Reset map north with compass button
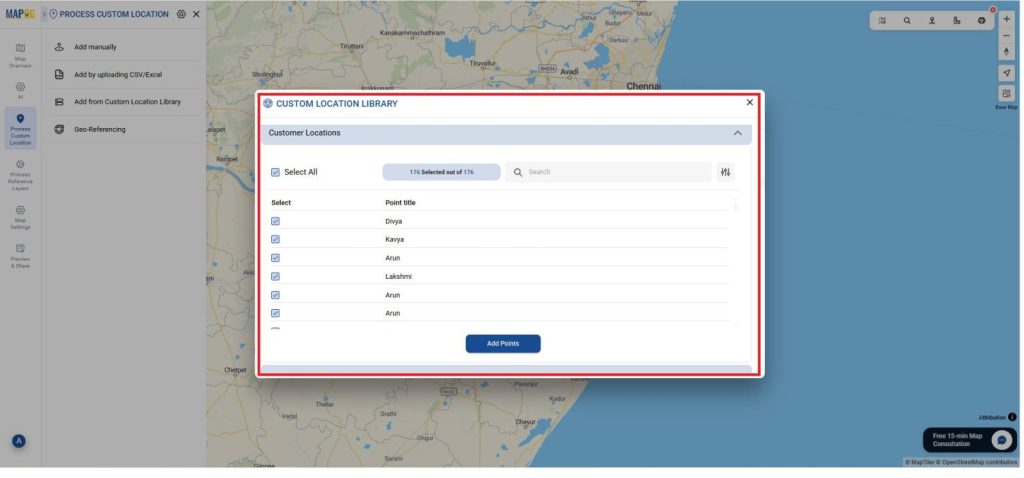Viewport: 1024px width, 478px height. (x=1006, y=52)
